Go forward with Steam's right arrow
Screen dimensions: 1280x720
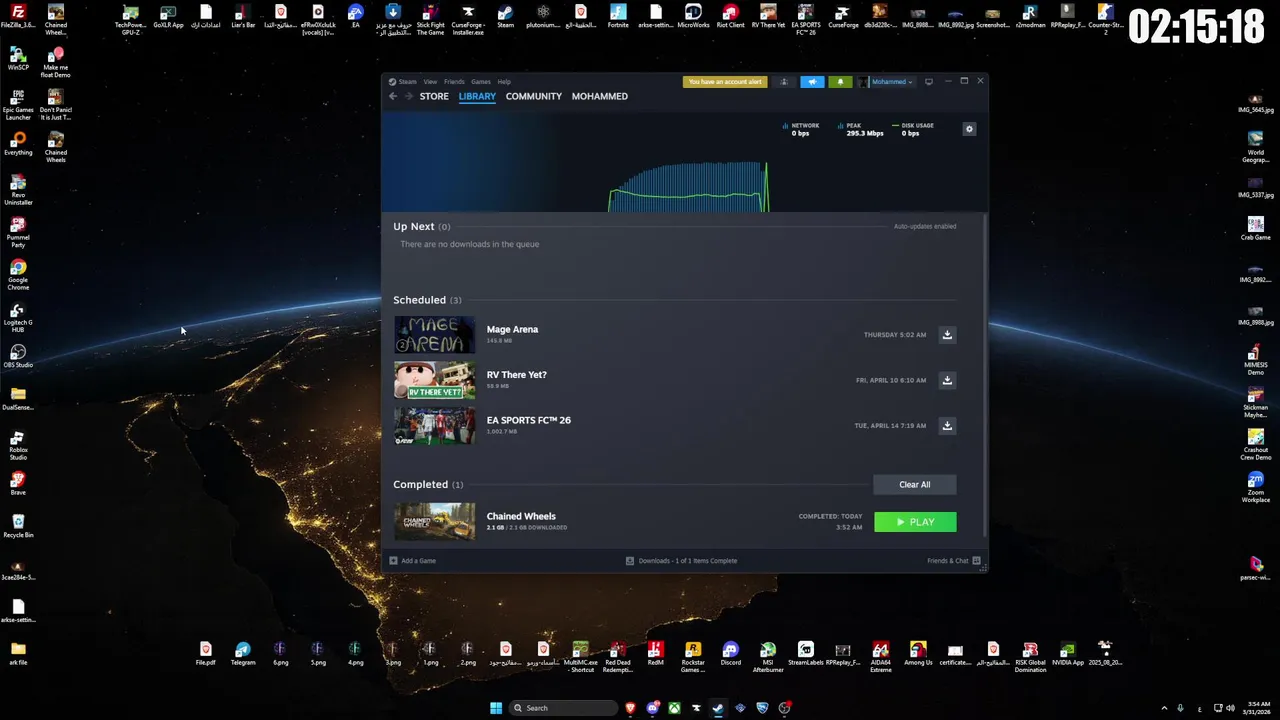coord(408,96)
